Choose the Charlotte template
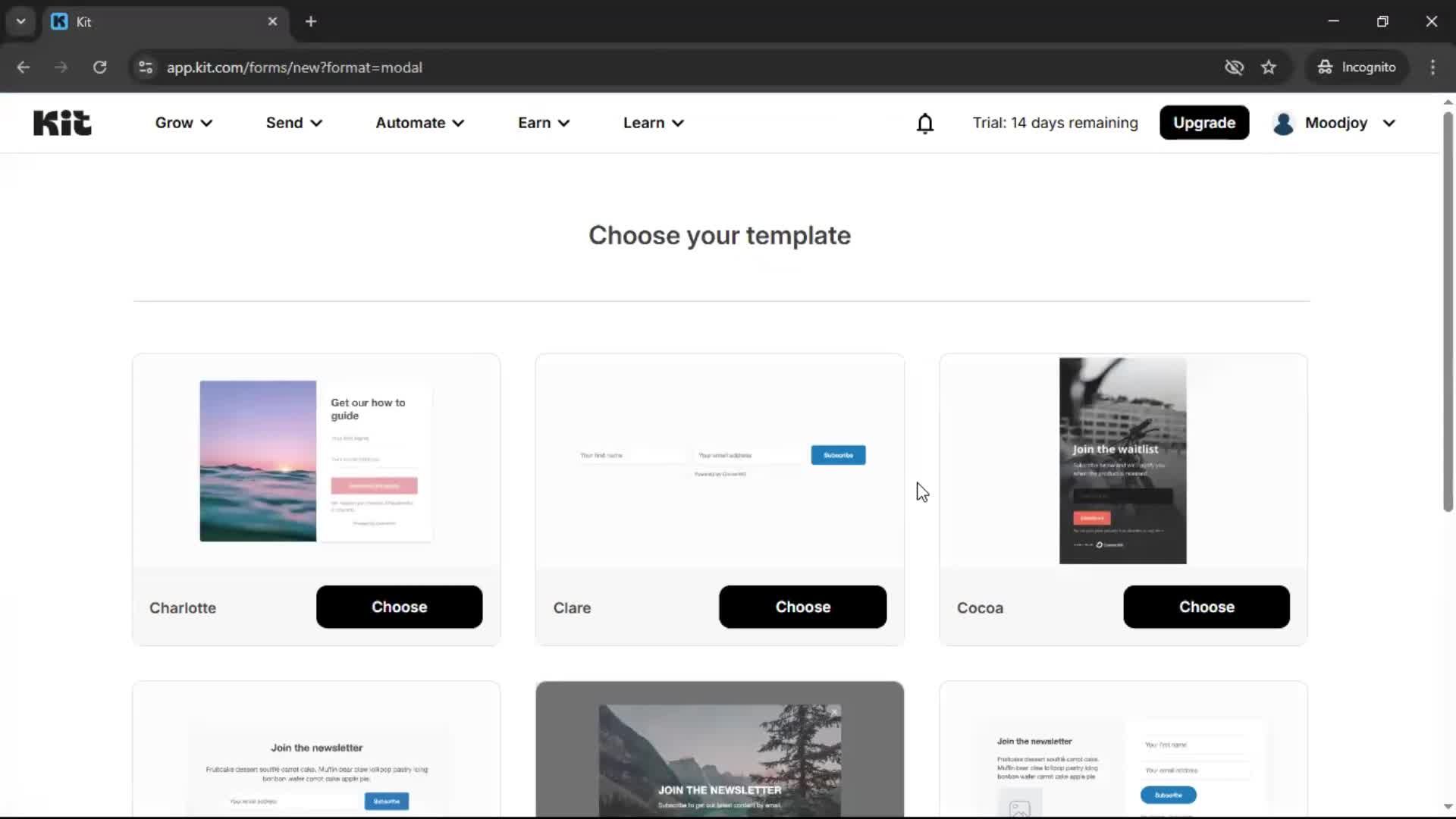Image resolution: width=1456 pixels, height=819 pixels. tap(399, 607)
